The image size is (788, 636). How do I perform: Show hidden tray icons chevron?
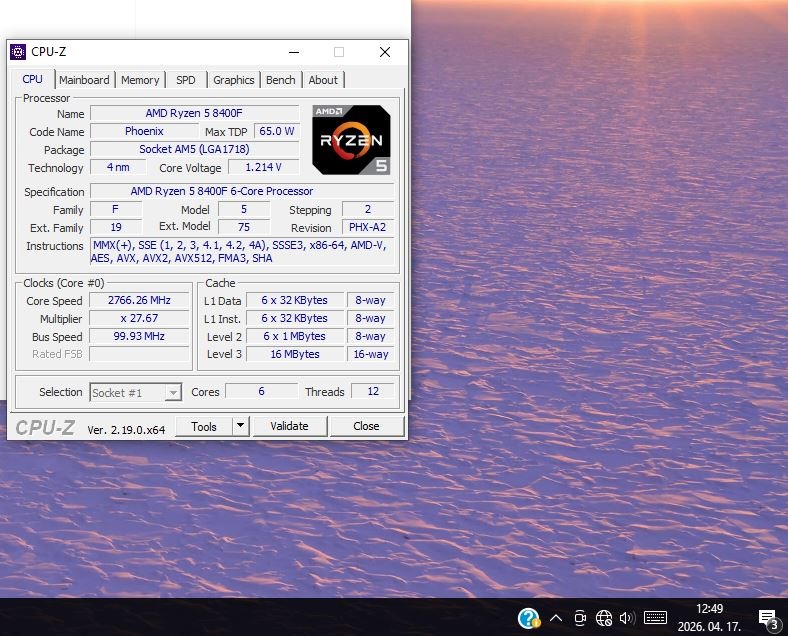(x=556, y=618)
